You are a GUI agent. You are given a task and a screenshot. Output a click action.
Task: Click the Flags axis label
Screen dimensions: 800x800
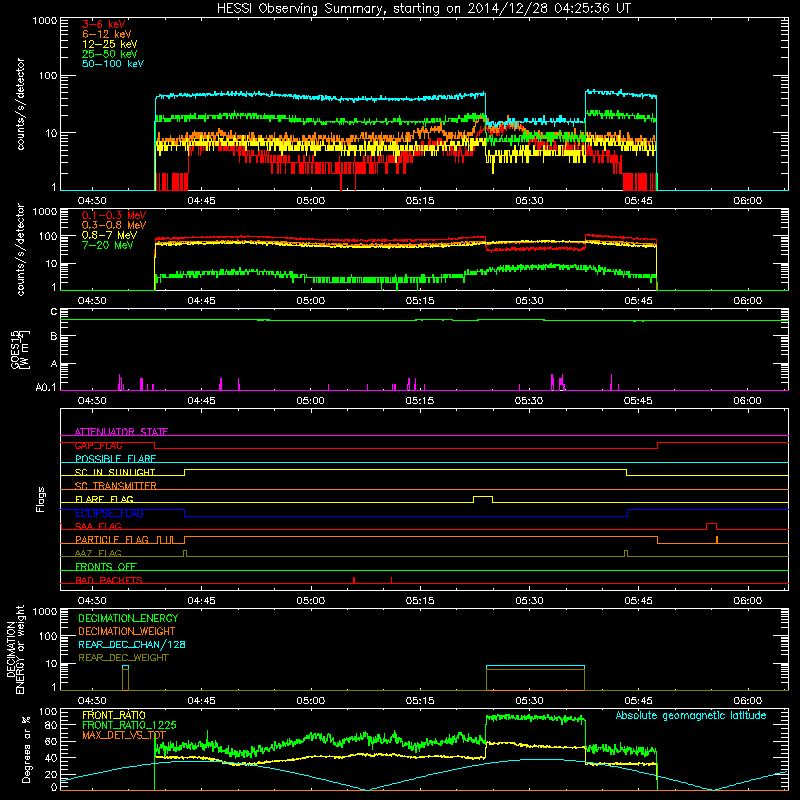click(40, 499)
